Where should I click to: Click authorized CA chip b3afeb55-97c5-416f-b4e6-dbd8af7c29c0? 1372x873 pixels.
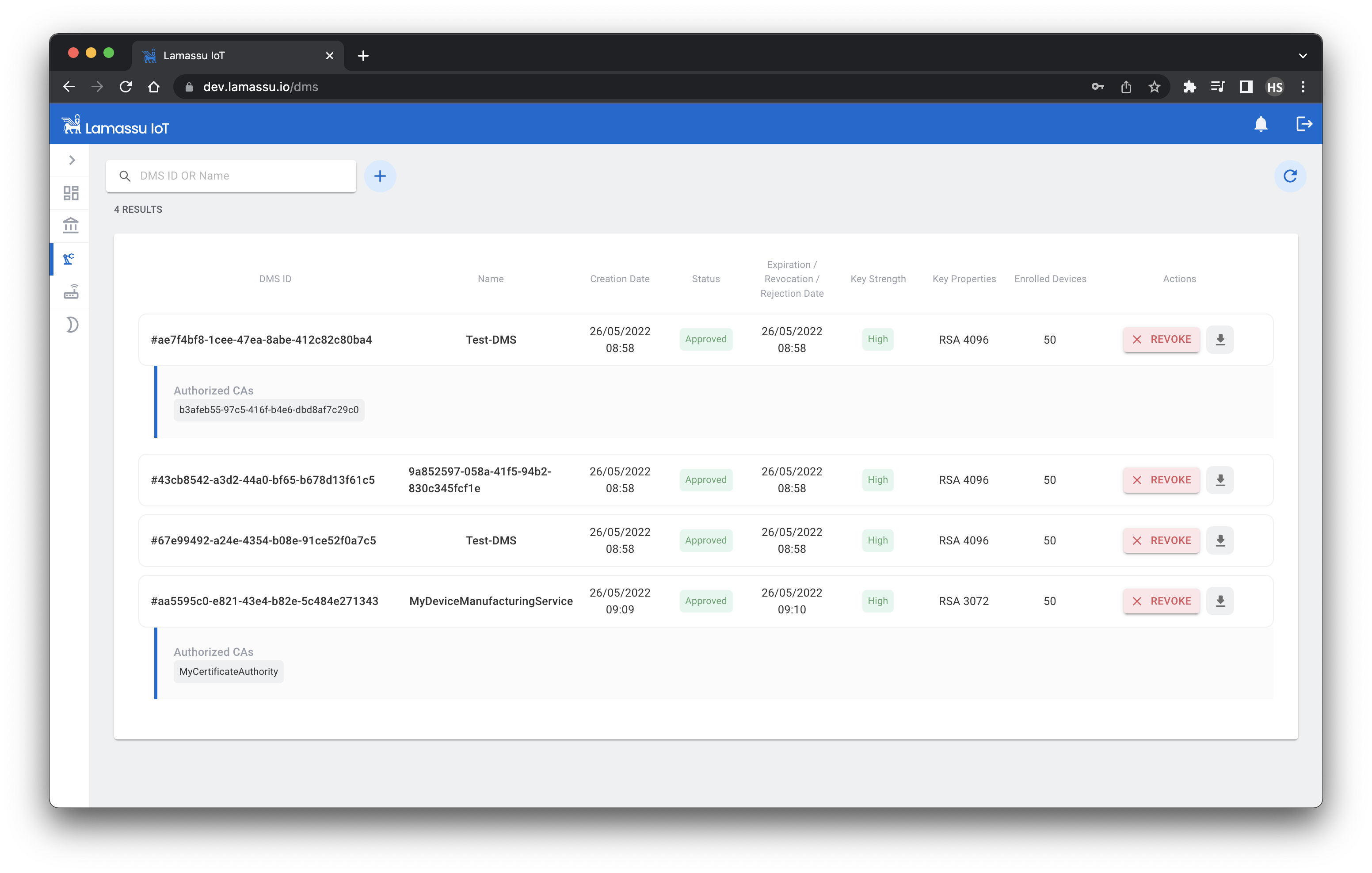pyautogui.click(x=269, y=410)
